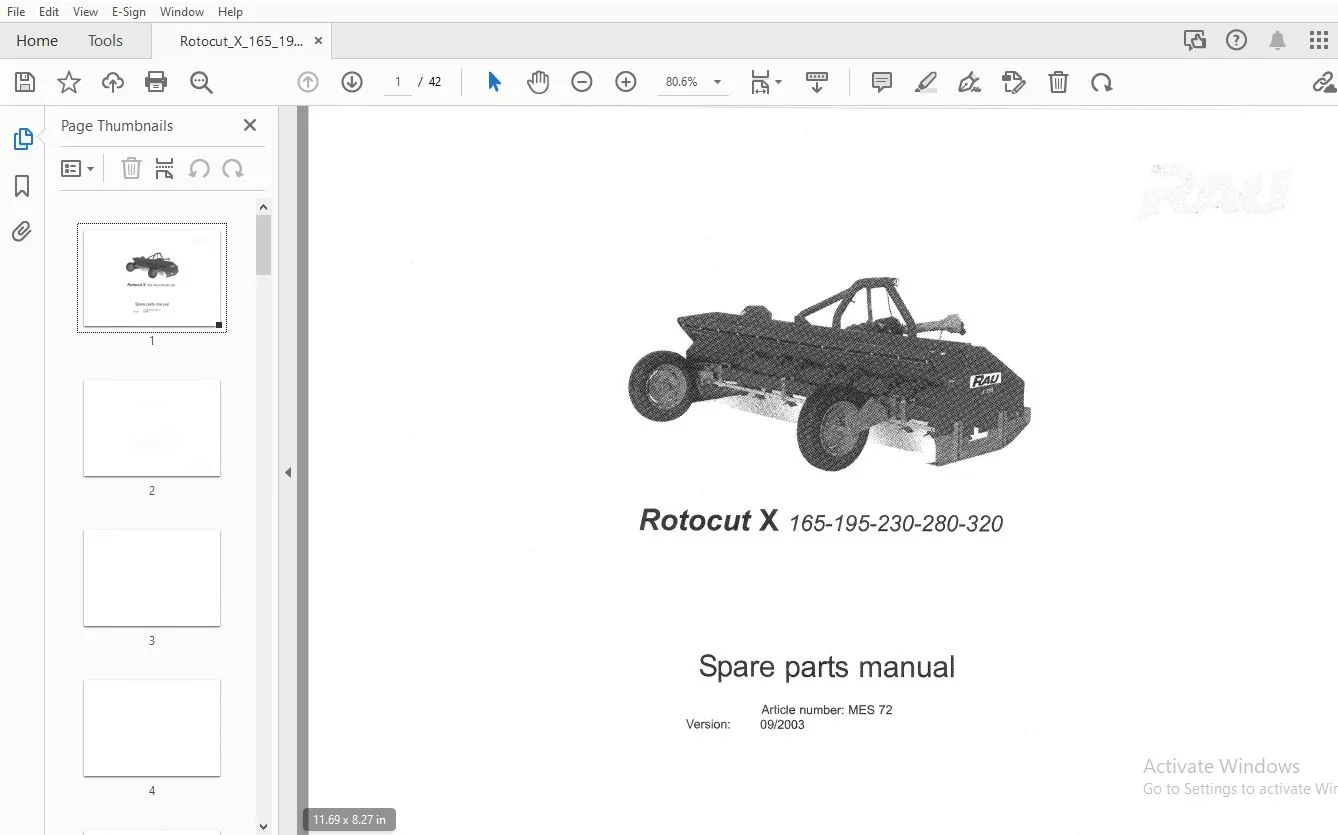1338x835 pixels.
Task: Click the Save file icon
Action: (x=25, y=82)
